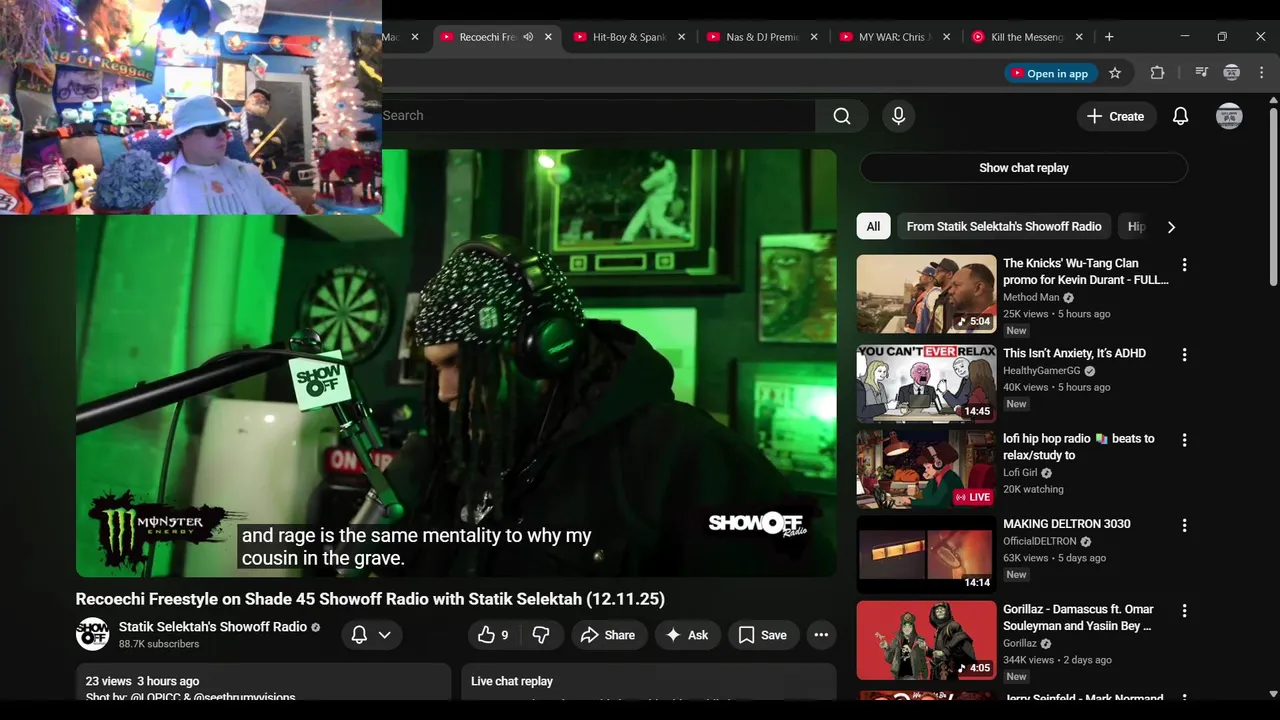
Task: Switch to Nas & DJ Premier tab
Action: (762, 37)
